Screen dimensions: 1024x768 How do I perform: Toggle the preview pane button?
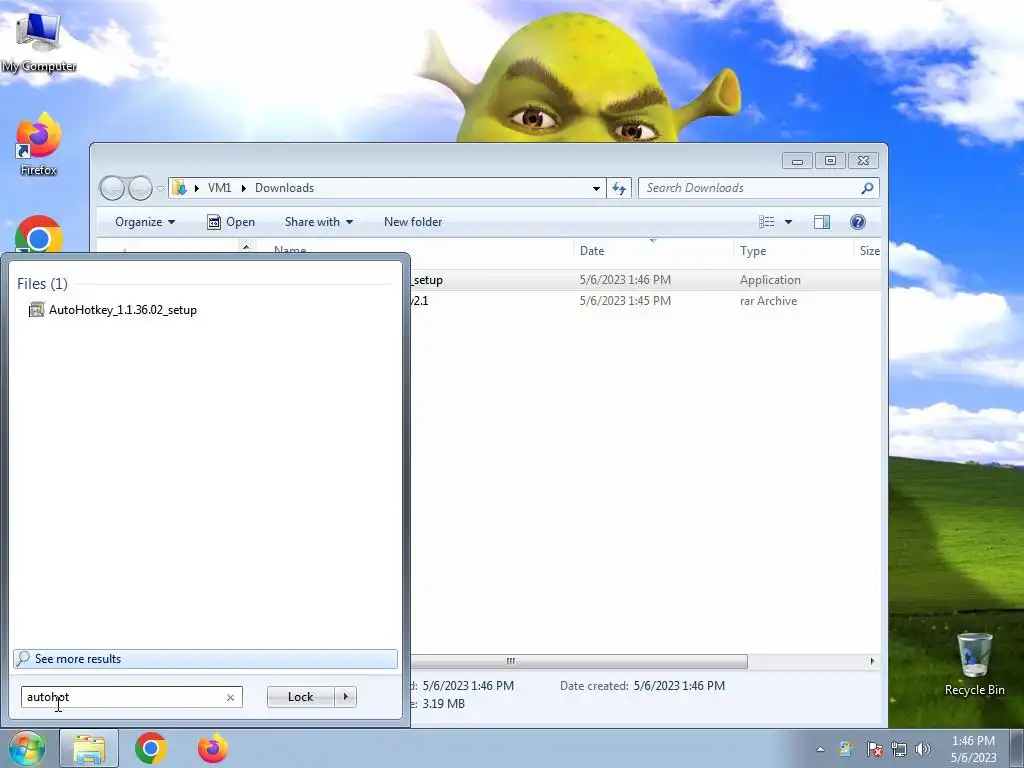point(822,222)
